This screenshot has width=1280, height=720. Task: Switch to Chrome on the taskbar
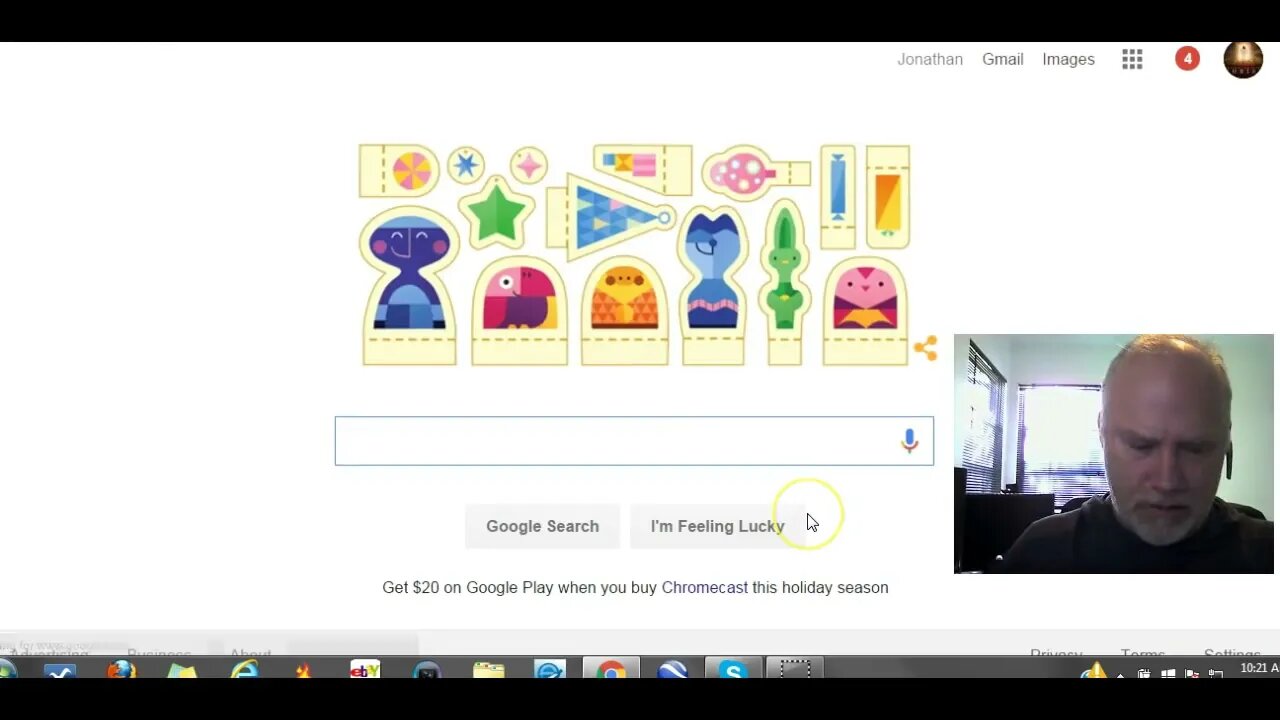coord(611,669)
